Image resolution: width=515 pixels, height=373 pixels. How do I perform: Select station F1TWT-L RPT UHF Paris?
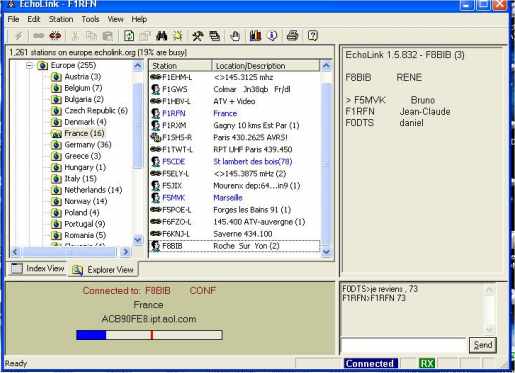[x=234, y=150]
